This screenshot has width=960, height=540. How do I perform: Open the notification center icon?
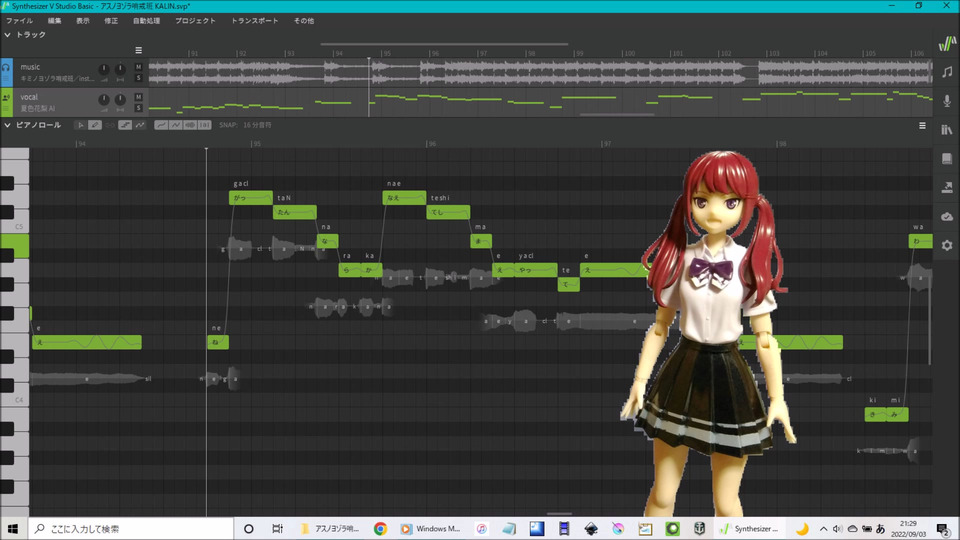tap(943, 528)
